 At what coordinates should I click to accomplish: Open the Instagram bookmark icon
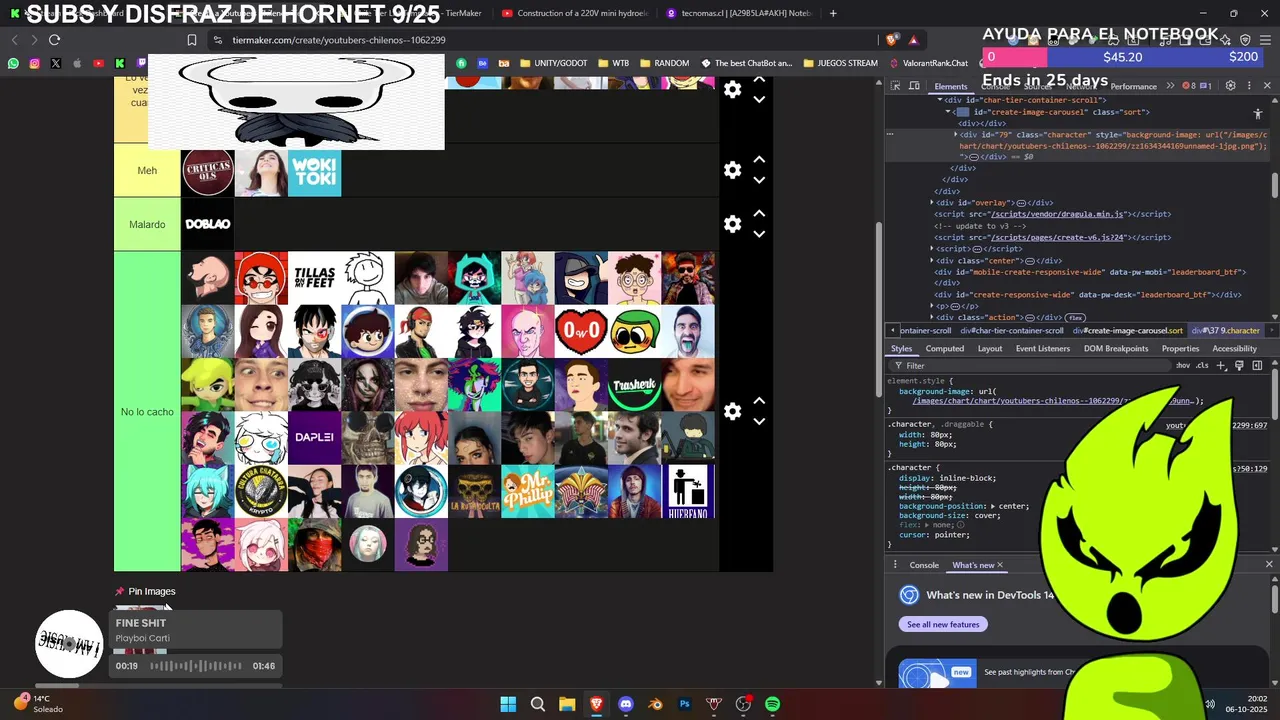pyautogui.click(x=34, y=63)
